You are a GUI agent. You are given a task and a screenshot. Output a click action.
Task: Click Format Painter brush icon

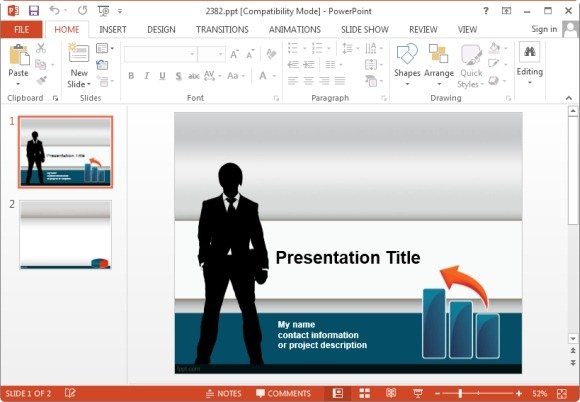coord(41,80)
